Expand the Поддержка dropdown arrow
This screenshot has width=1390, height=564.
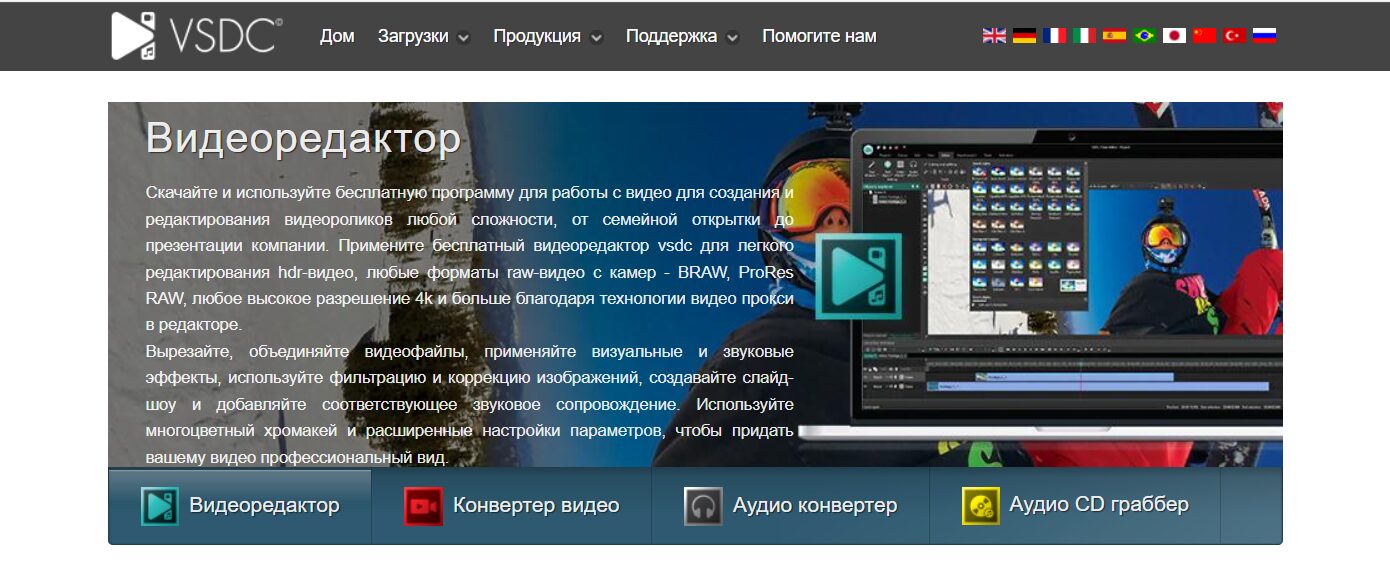click(x=732, y=38)
